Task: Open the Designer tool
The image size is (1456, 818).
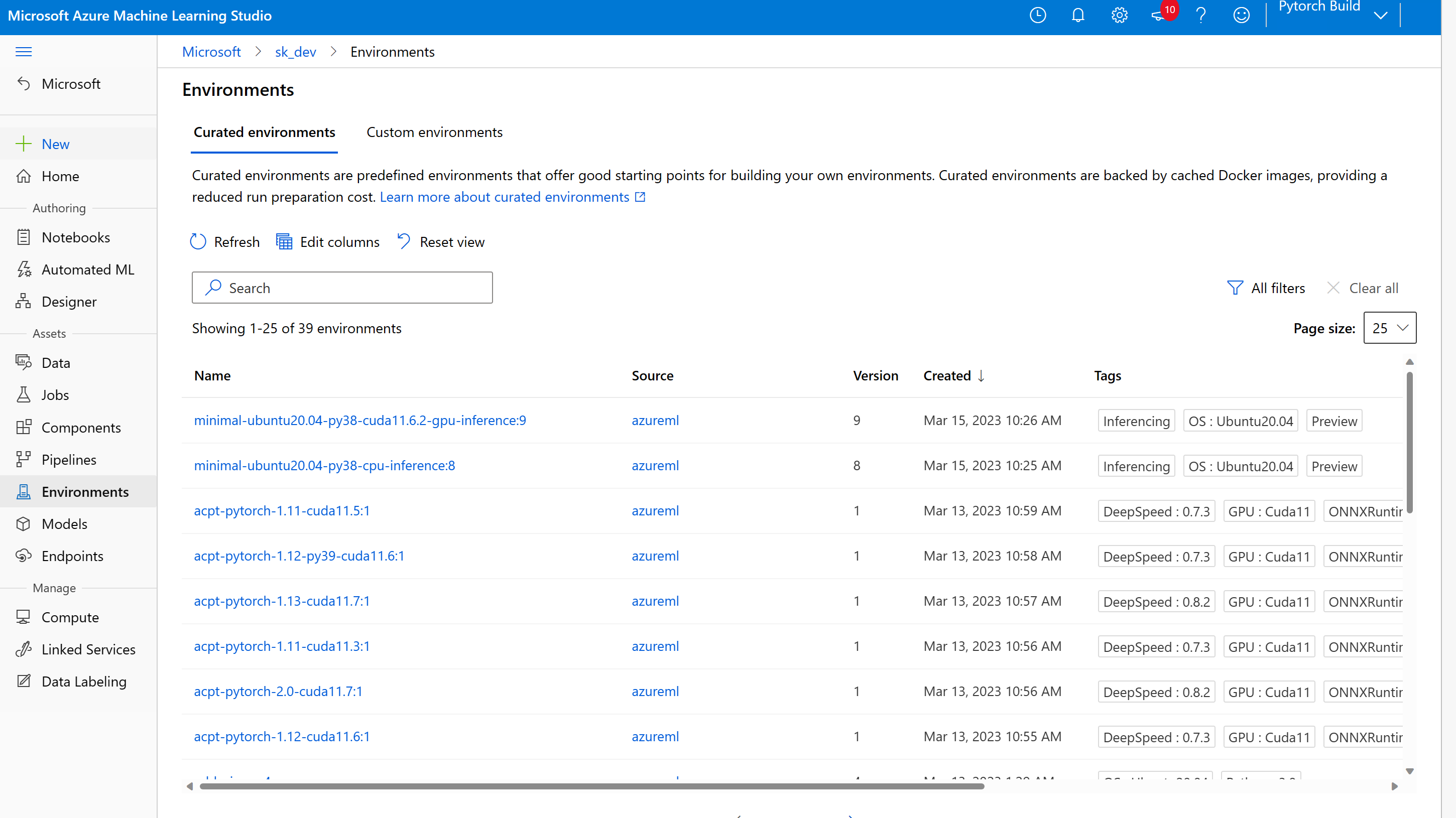Action: [x=69, y=301]
